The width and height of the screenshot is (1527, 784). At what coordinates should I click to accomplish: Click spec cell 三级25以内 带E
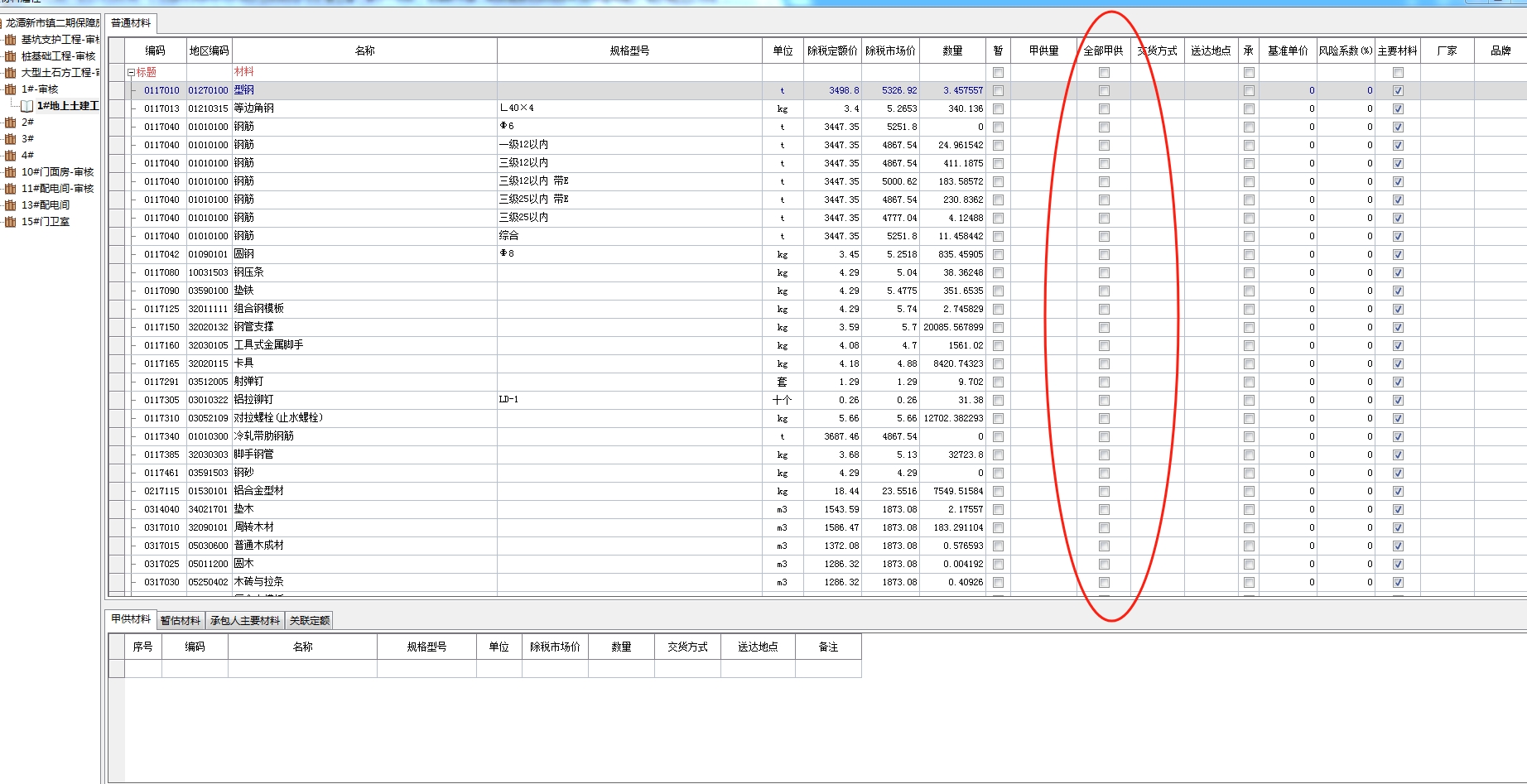pos(629,200)
